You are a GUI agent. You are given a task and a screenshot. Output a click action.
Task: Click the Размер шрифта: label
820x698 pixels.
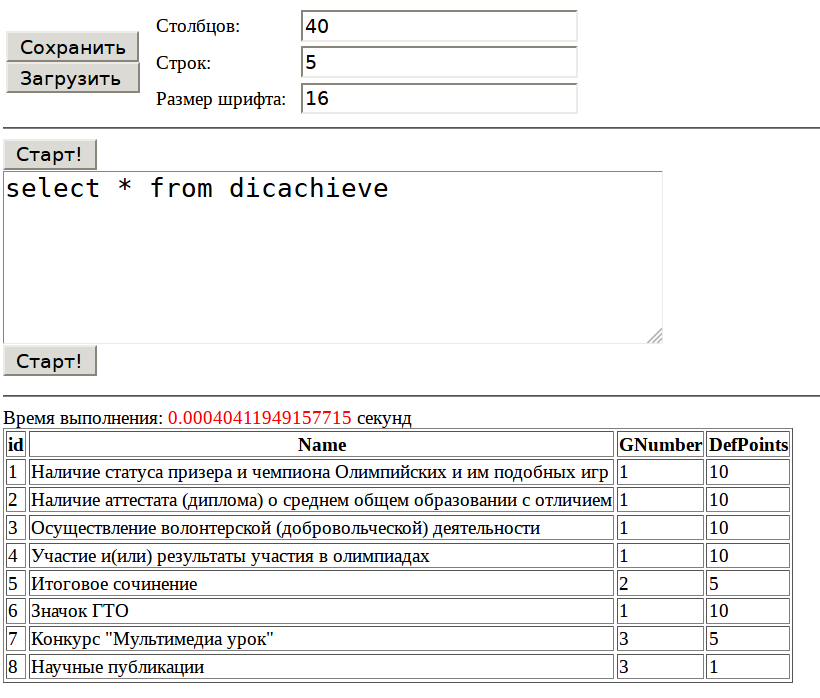221,99
